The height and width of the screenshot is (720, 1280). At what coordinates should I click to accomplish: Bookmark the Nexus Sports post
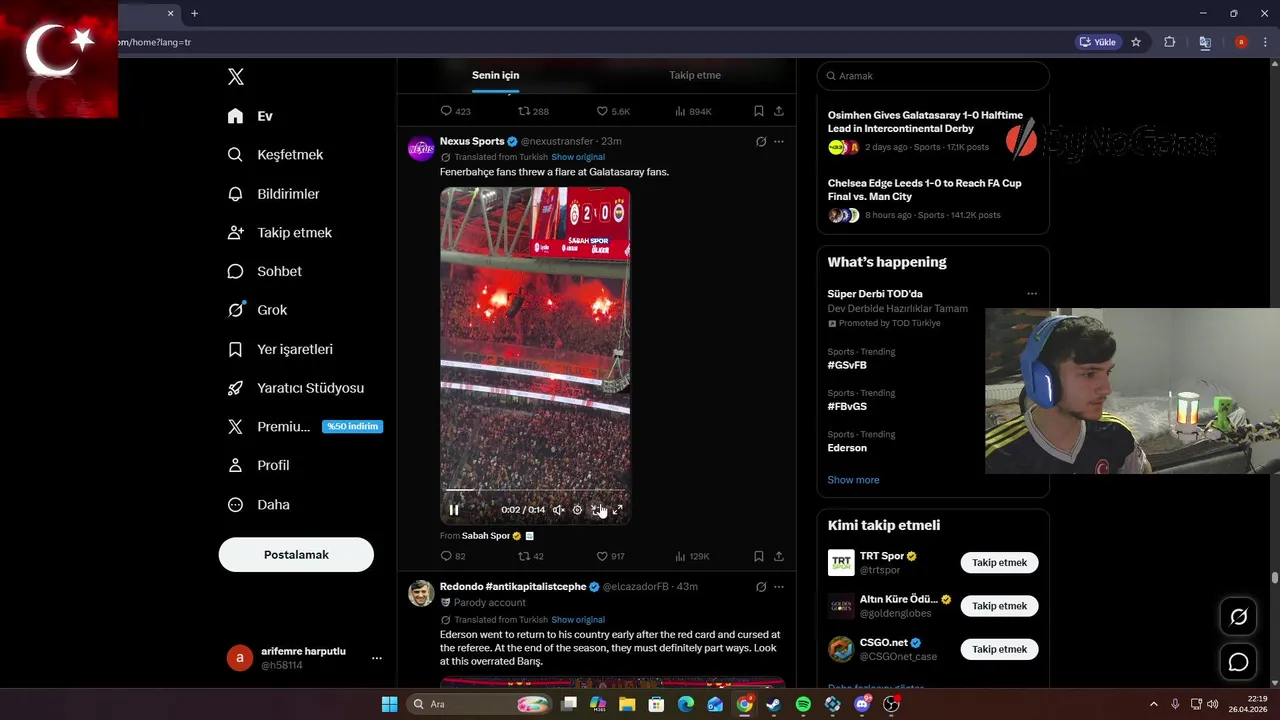pos(759,556)
